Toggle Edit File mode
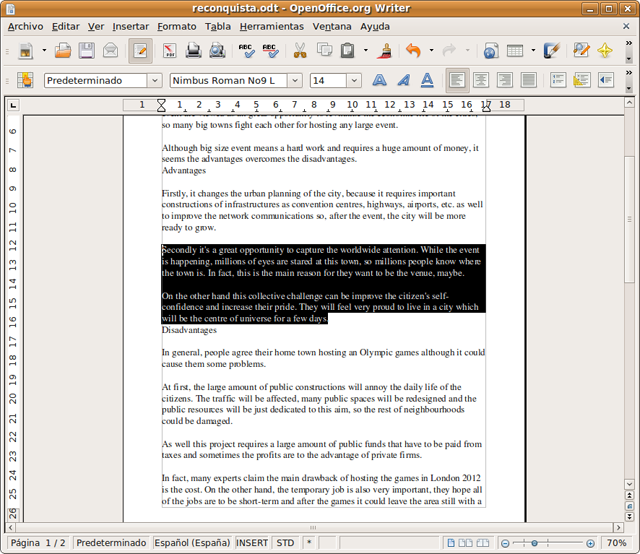 [140, 50]
